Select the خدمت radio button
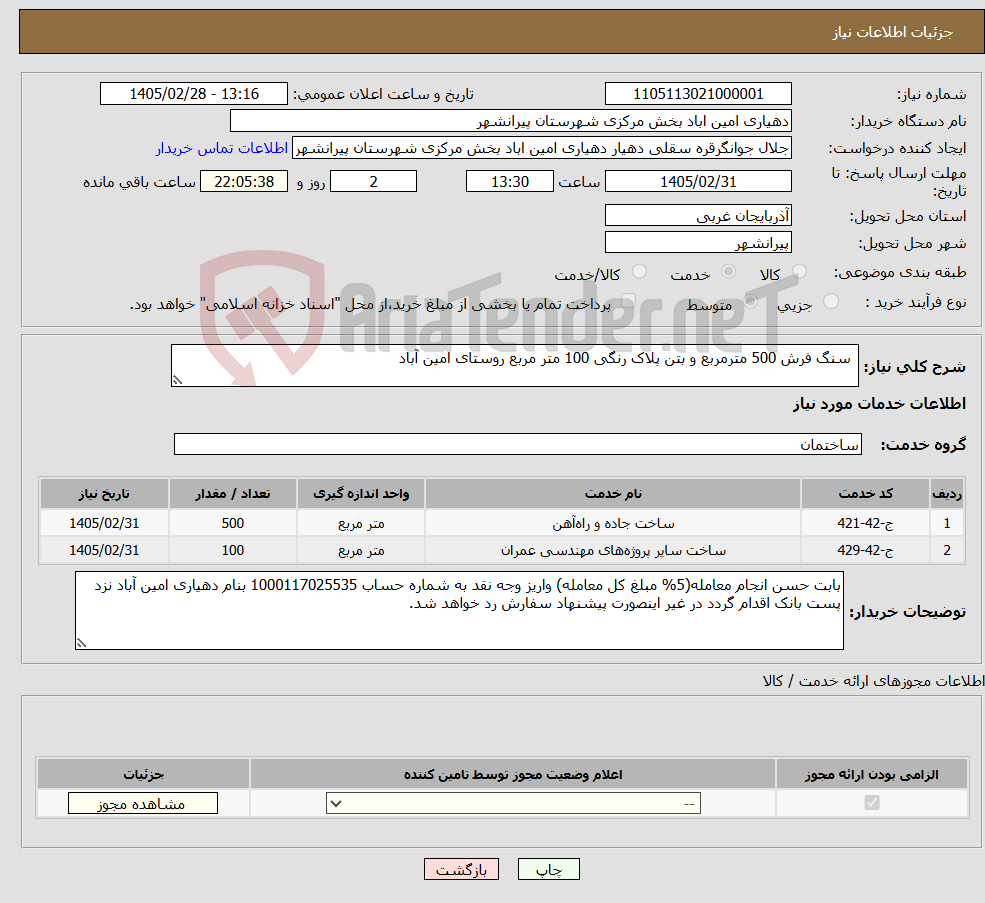Screen dimensions: 985x903 coord(728,271)
